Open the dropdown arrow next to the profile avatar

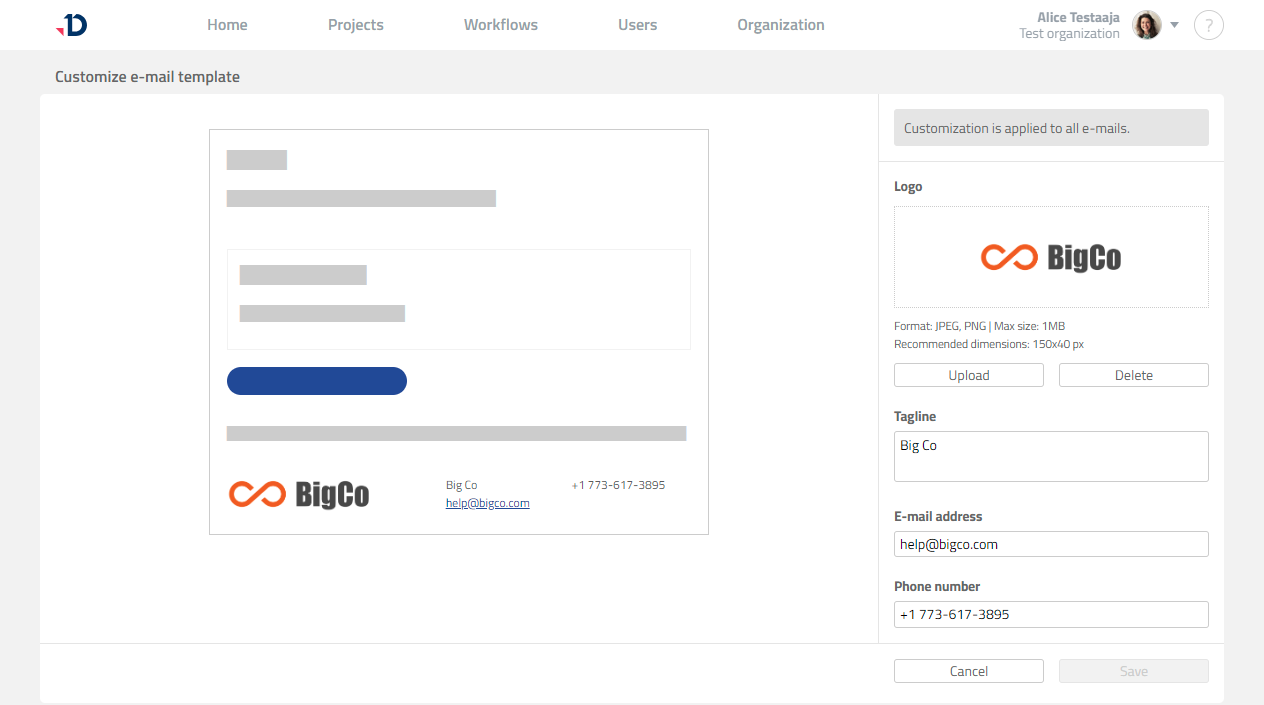coord(1174,25)
